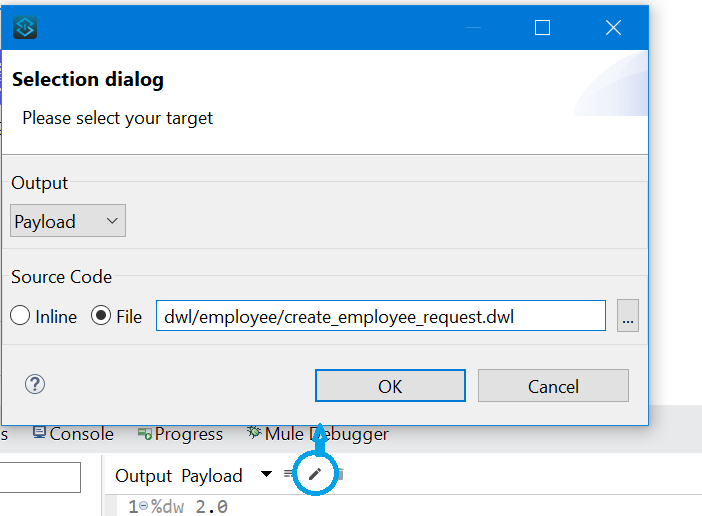Open the help question mark icon
This screenshot has width=702, height=516.
(34, 384)
